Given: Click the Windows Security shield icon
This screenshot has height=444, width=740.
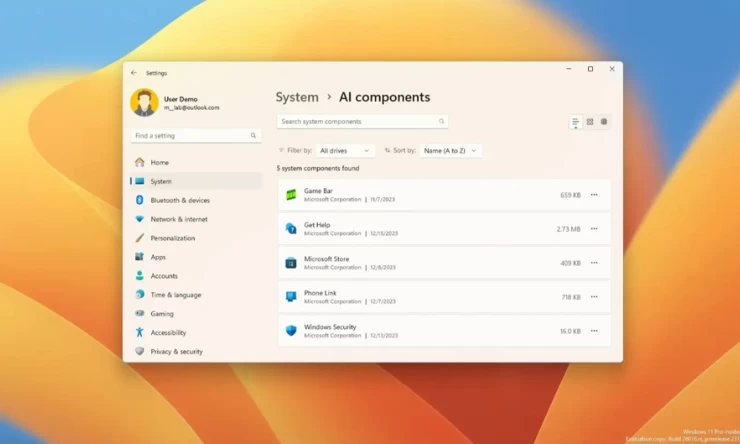Looking at the screenshot, I should (x=291, y=331).
